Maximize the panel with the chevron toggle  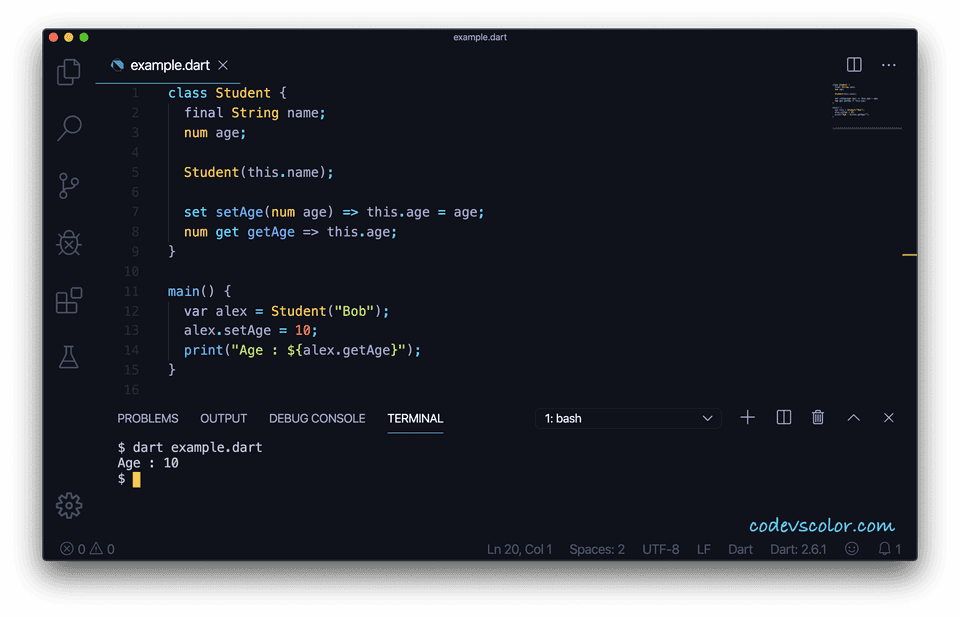pyautogui.click(x=853, y=418)
